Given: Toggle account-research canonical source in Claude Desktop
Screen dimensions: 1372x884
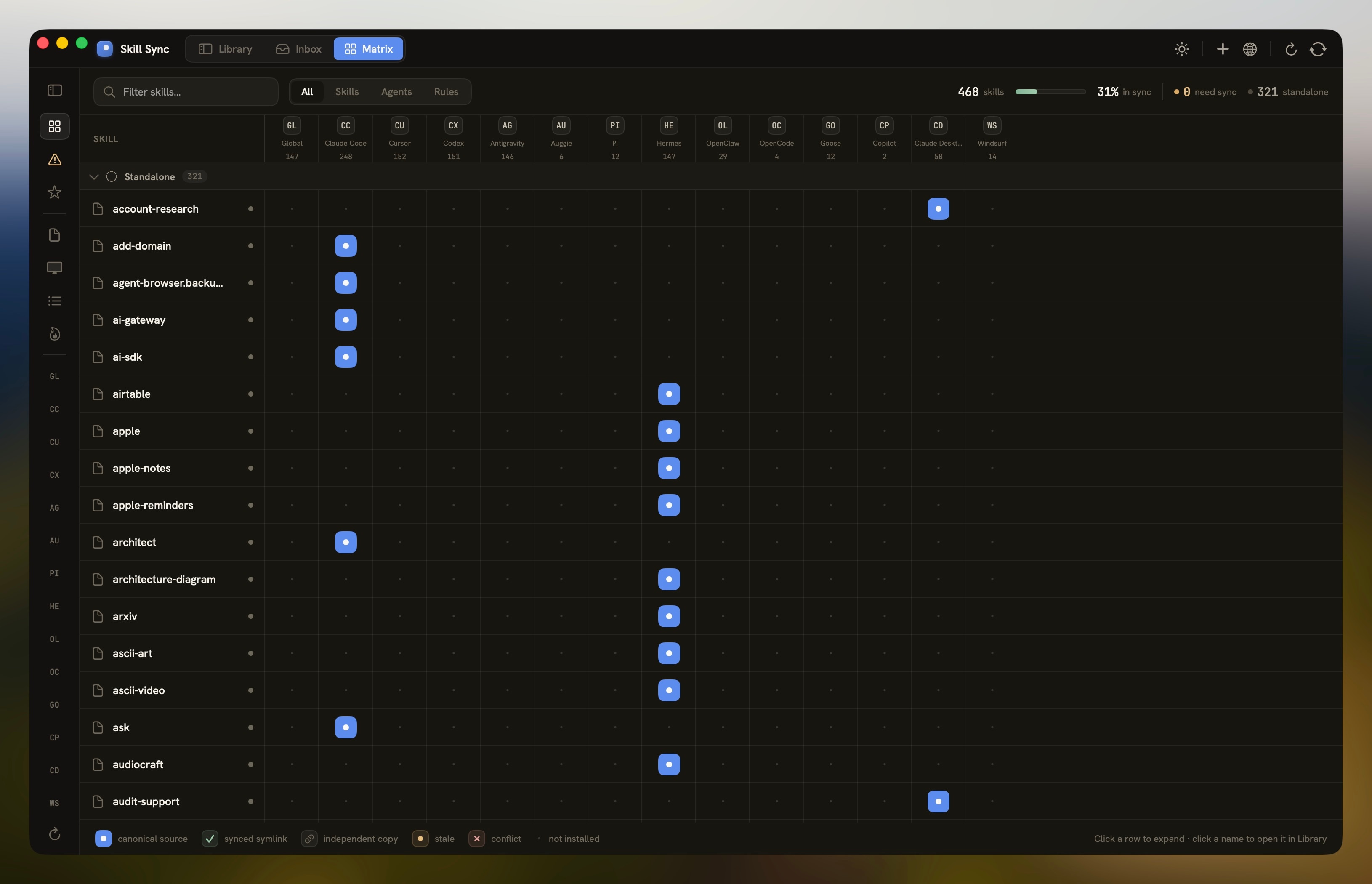Looking at the screenshot, I should (938, 209).
